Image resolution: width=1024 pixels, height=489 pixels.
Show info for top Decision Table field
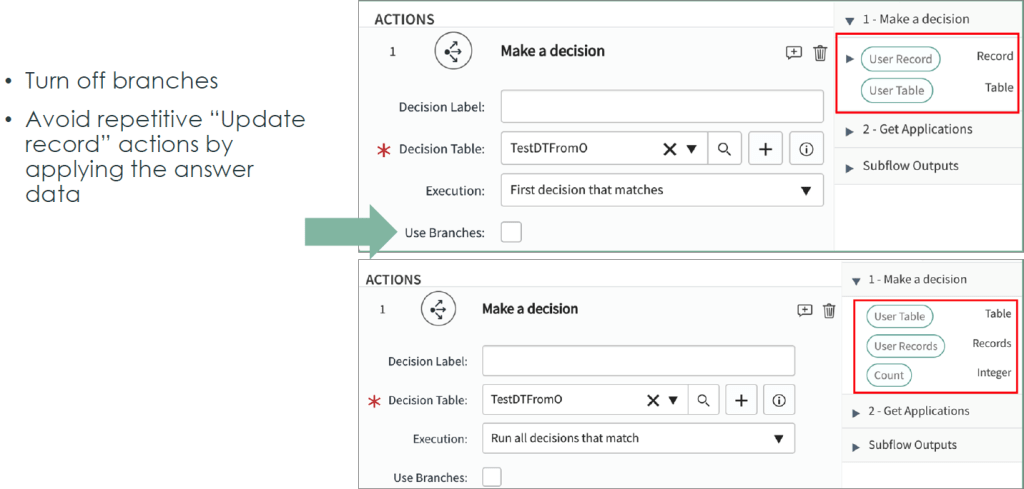coord(806,149)
